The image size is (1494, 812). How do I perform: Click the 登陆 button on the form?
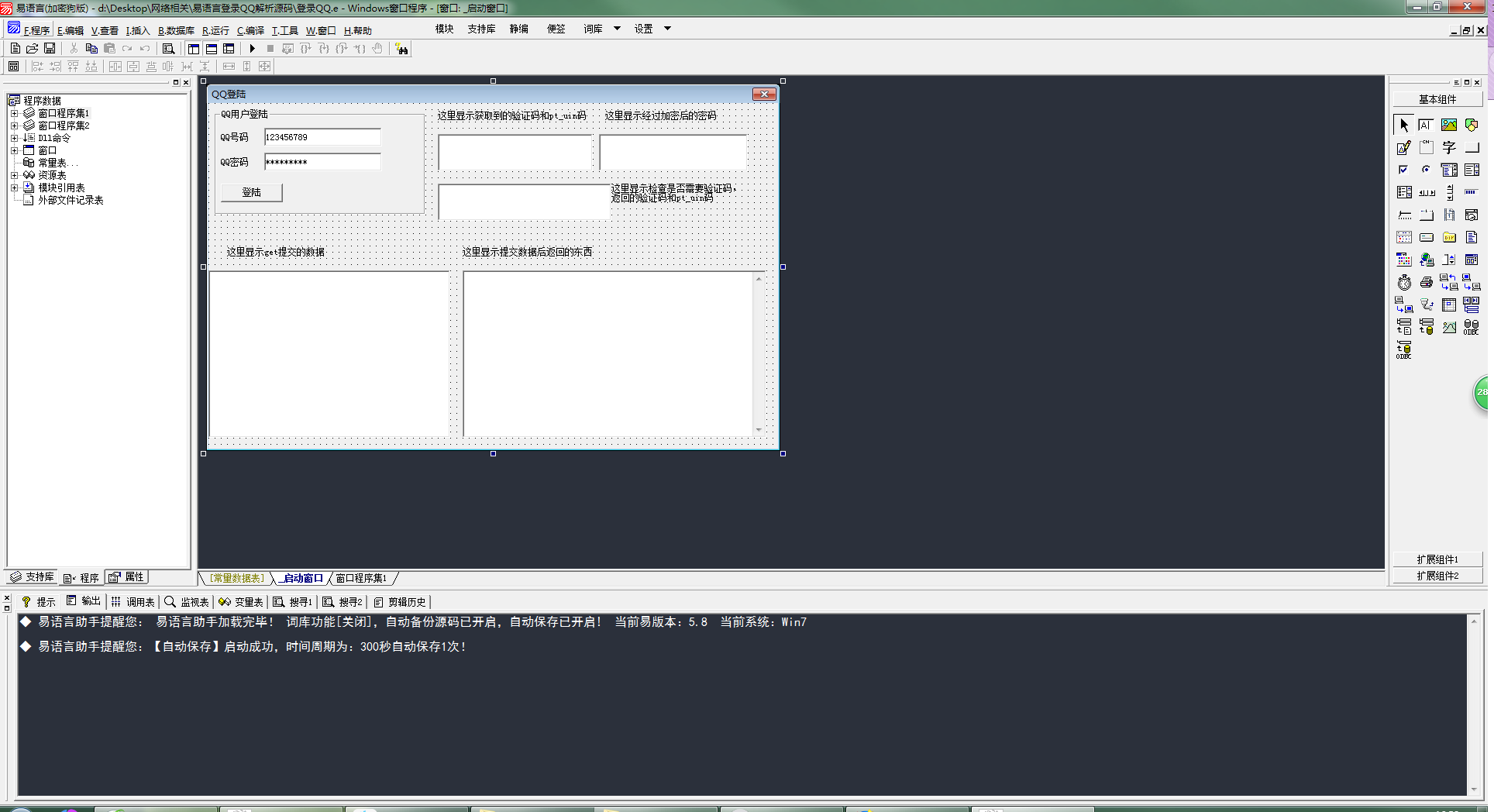tap(252, 192)
